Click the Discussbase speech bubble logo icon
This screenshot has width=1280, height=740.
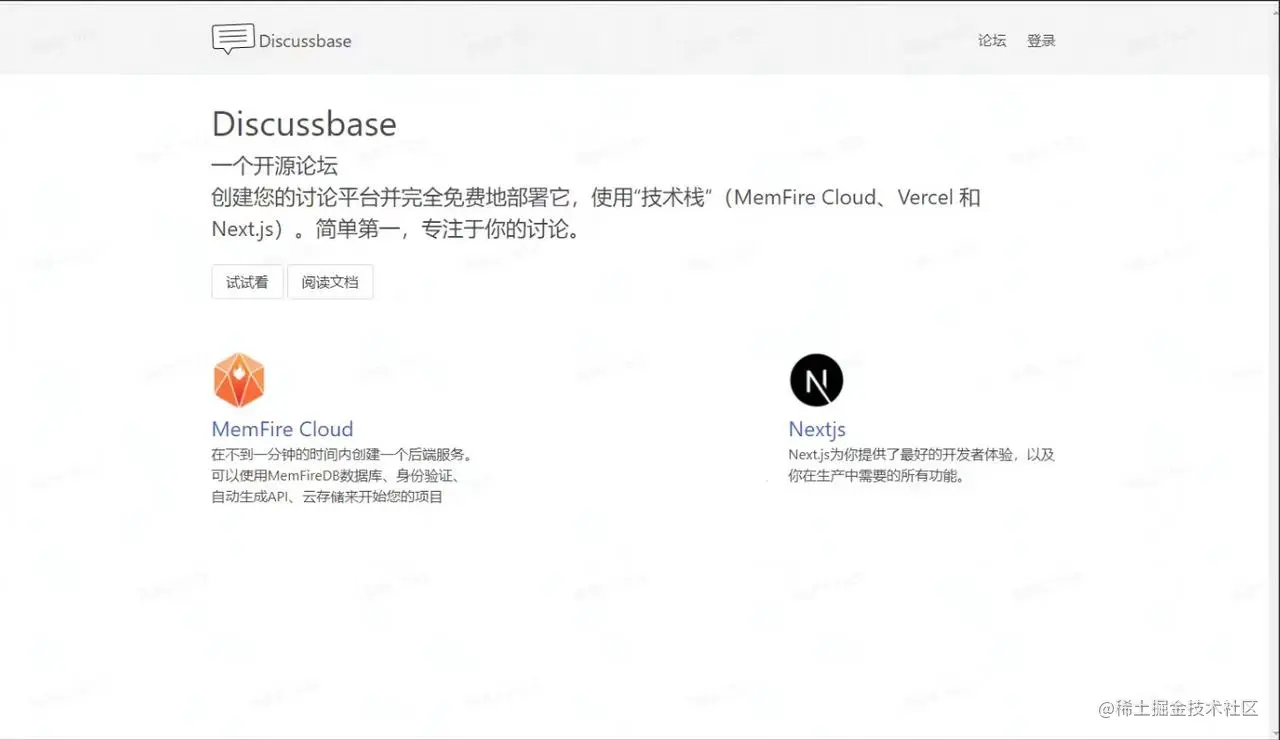click(232, 39)
